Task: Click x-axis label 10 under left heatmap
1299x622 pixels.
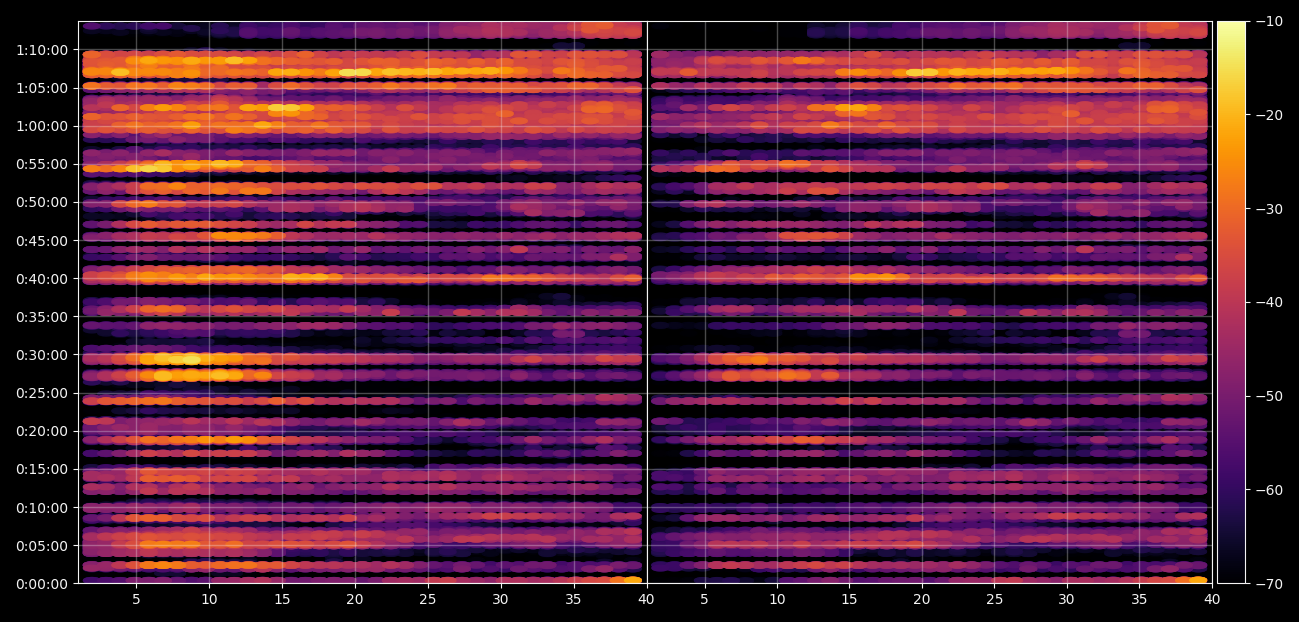Action: tap(209, 600)
